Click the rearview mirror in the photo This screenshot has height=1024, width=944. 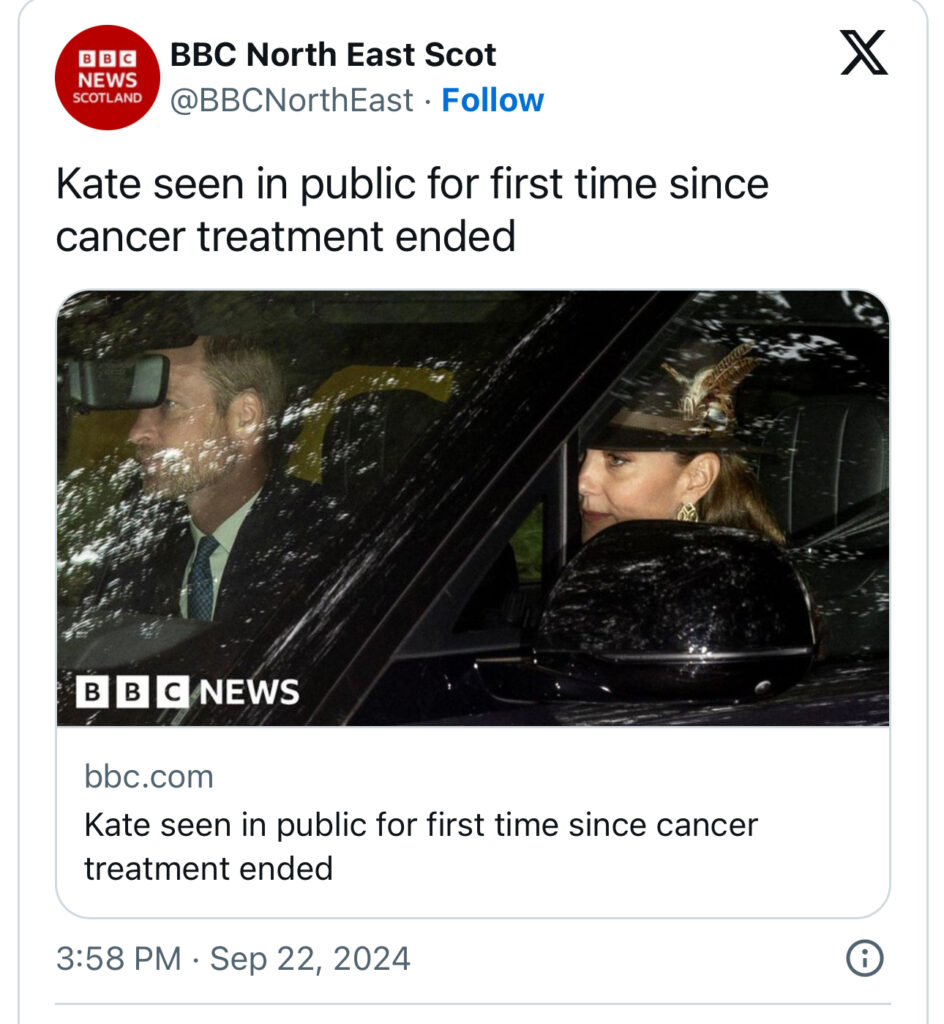click(116, 381)
